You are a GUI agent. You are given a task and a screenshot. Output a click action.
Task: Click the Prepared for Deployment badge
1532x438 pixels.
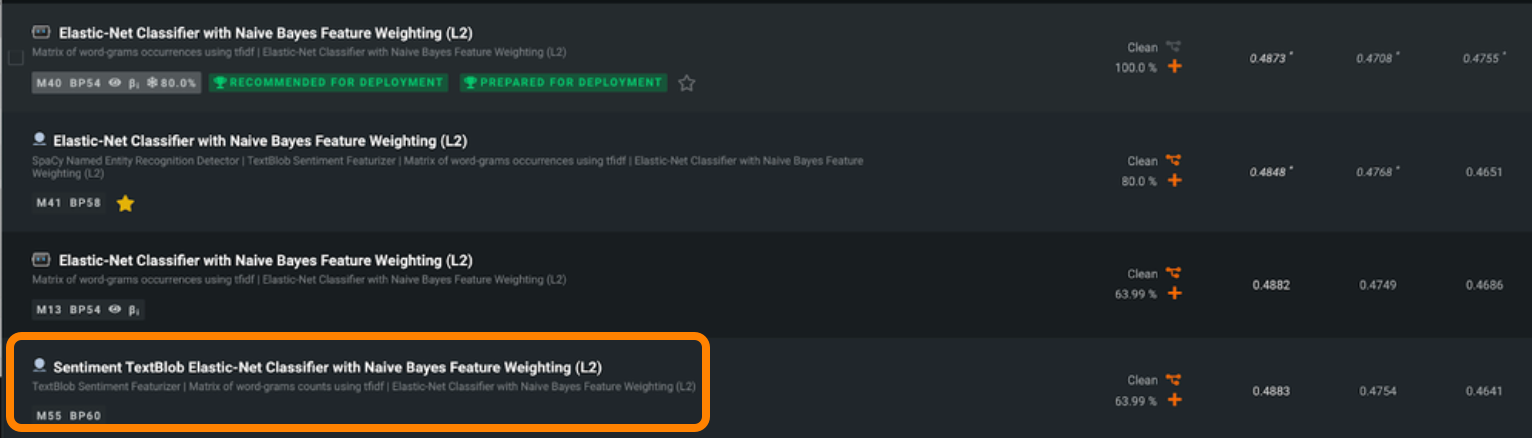tap(564, 83)
